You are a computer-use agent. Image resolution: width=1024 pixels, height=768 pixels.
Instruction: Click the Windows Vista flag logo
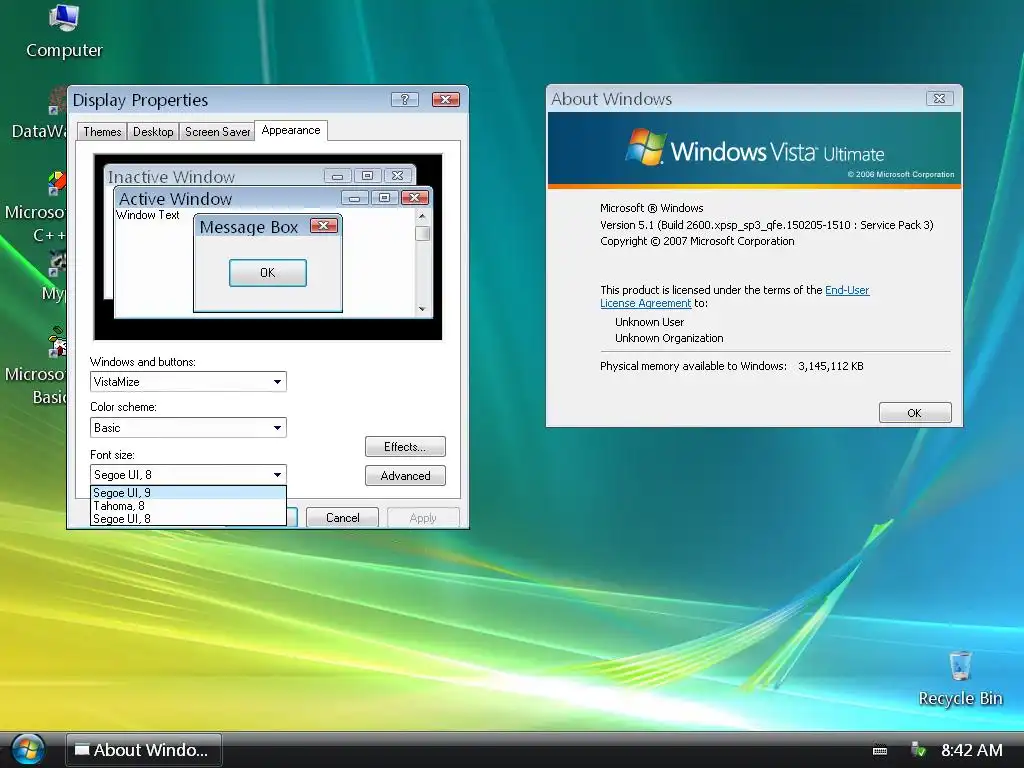pos(645,147)
